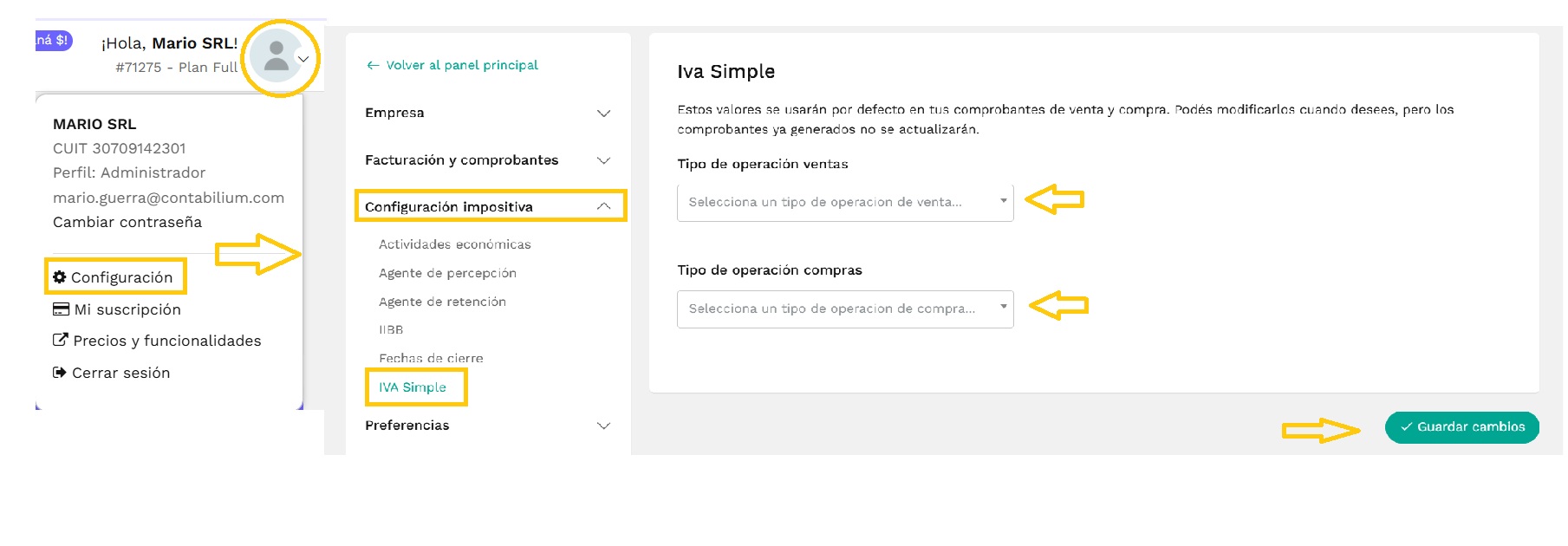
Task: Click Precios y funcionalidades external link icon
Action: tap(60, 340)
